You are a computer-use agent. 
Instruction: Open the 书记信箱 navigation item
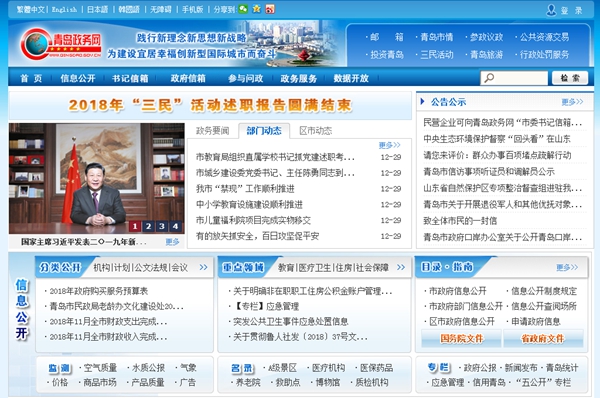click(130, 78)
